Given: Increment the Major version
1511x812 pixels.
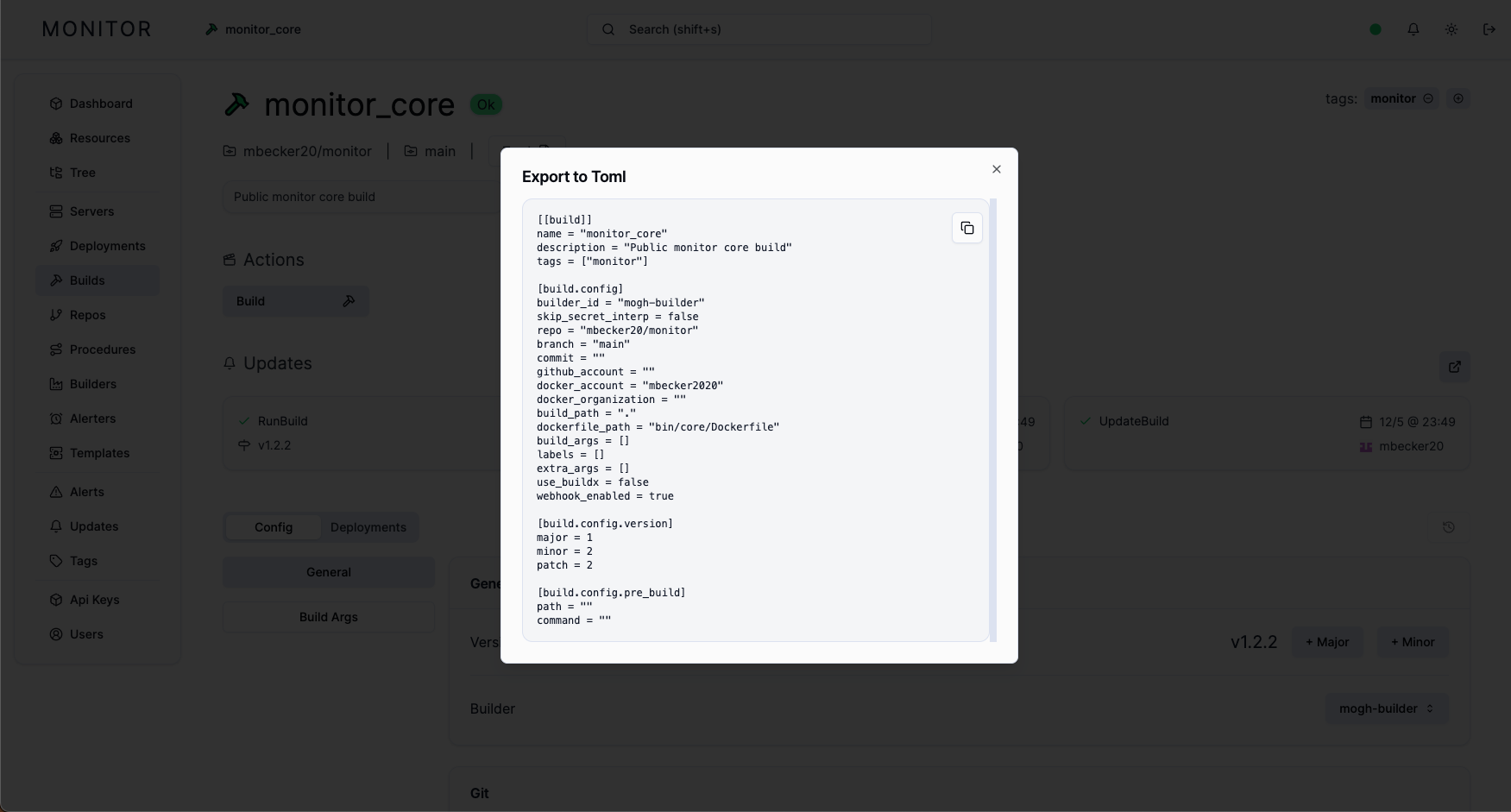Looking at the screenshot, I should (1327, 642).
